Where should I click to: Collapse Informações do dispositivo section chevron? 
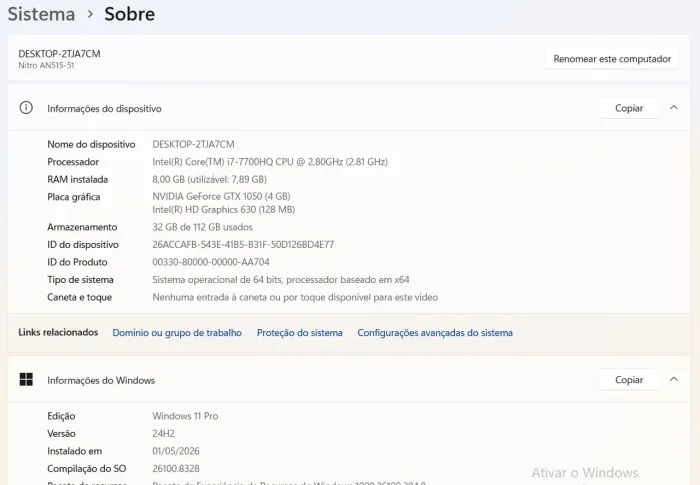(674, 108)
